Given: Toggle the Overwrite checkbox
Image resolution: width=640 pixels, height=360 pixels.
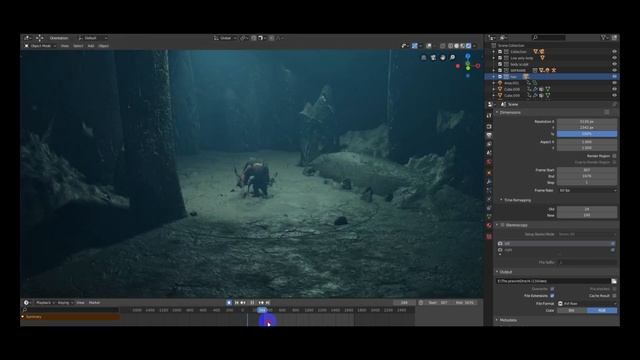Looking at the screenshot, I should tap(552, 289).
